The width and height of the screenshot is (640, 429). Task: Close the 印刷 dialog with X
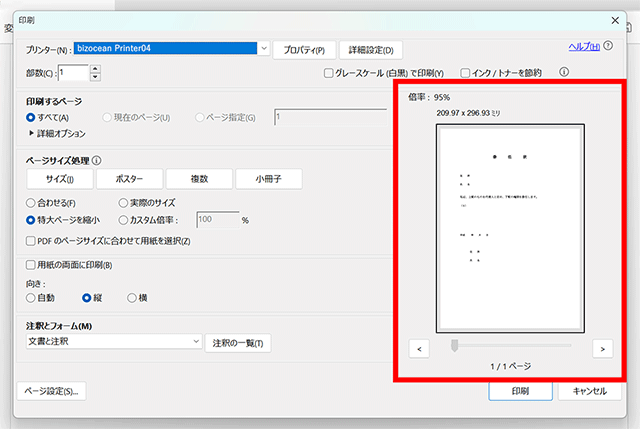(615, 20)
